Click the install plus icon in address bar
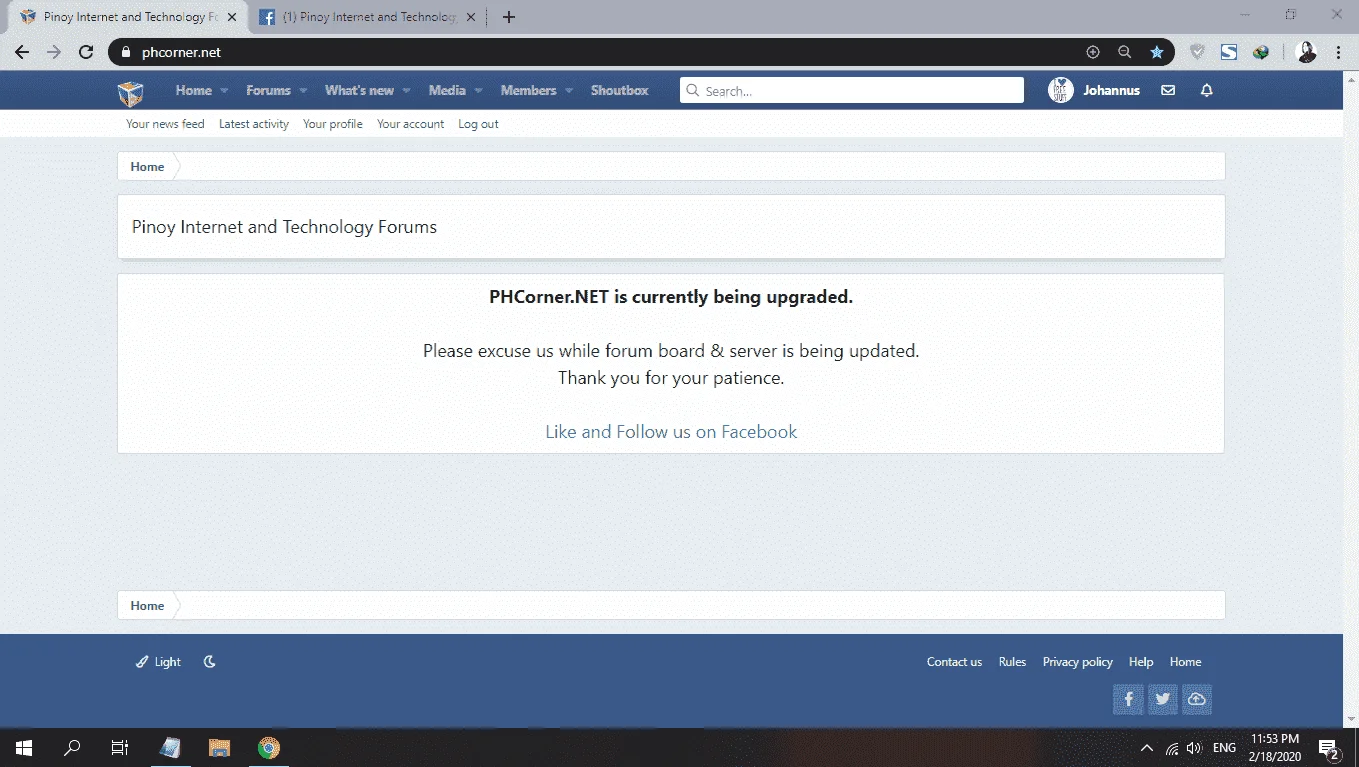This screenshot has height=767, width=1359. (1093, 52)
